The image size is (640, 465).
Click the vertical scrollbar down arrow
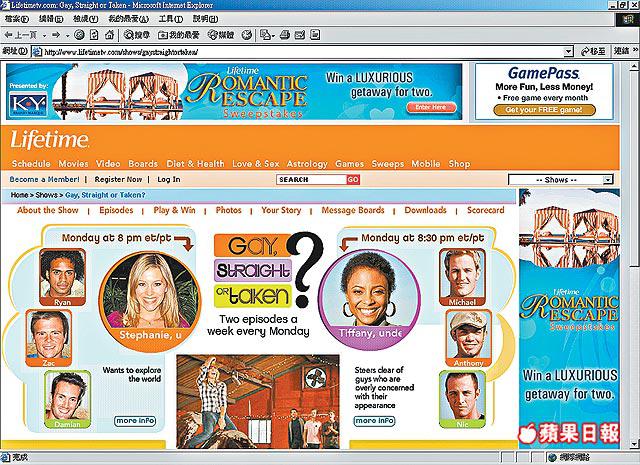point(634,445)
